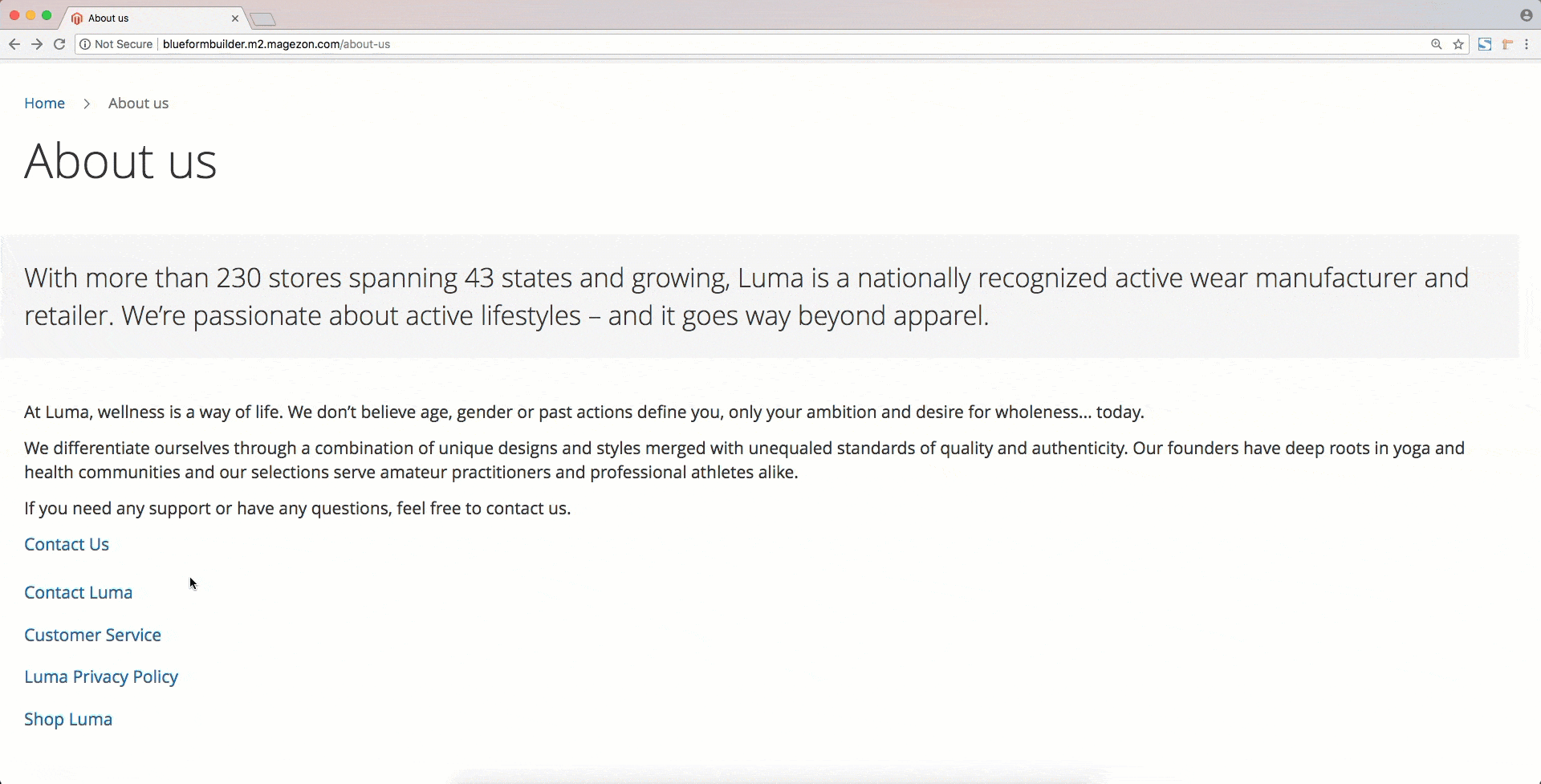Open a new tab
Image resolution: width=1541 pixels, height=784 pixels.
(x=263, y=19)
